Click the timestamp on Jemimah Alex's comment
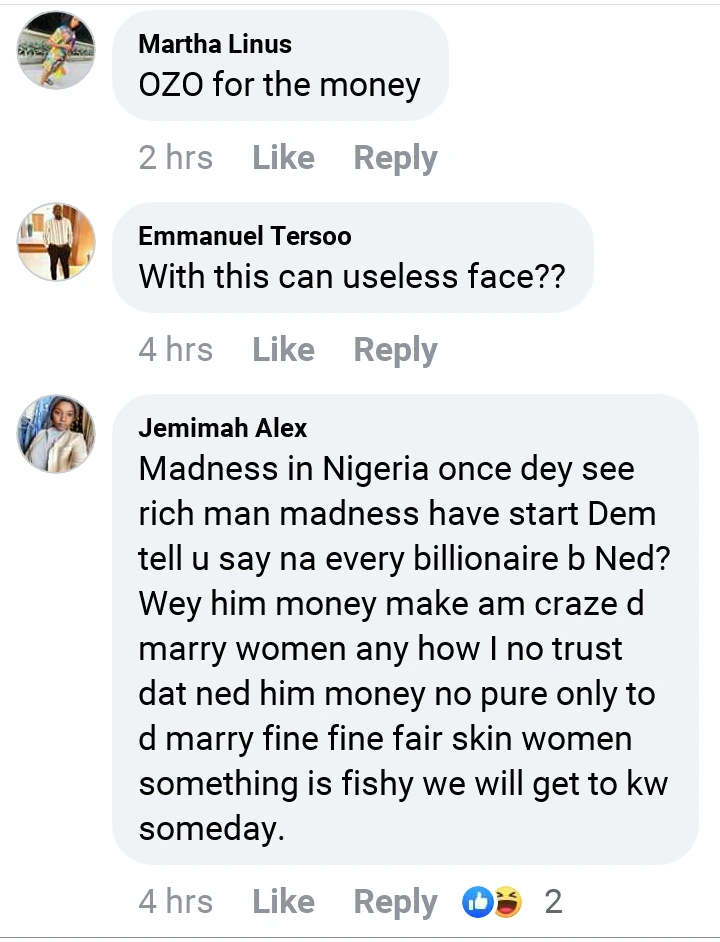 pyautogui.click(x=175, y=902)
